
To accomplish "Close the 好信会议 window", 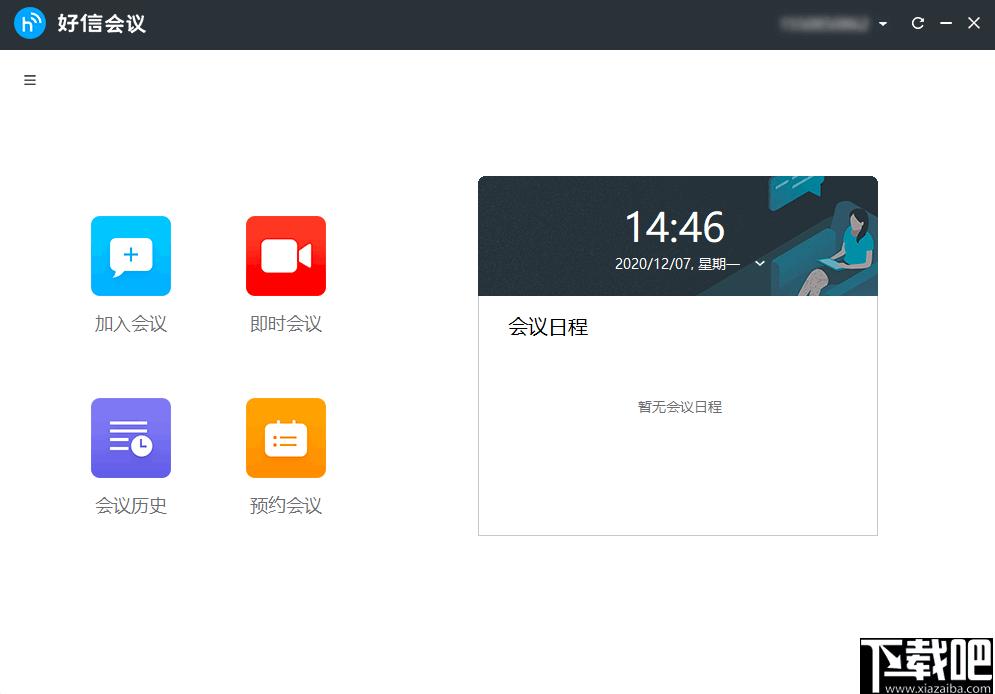I will pos(974,23).
